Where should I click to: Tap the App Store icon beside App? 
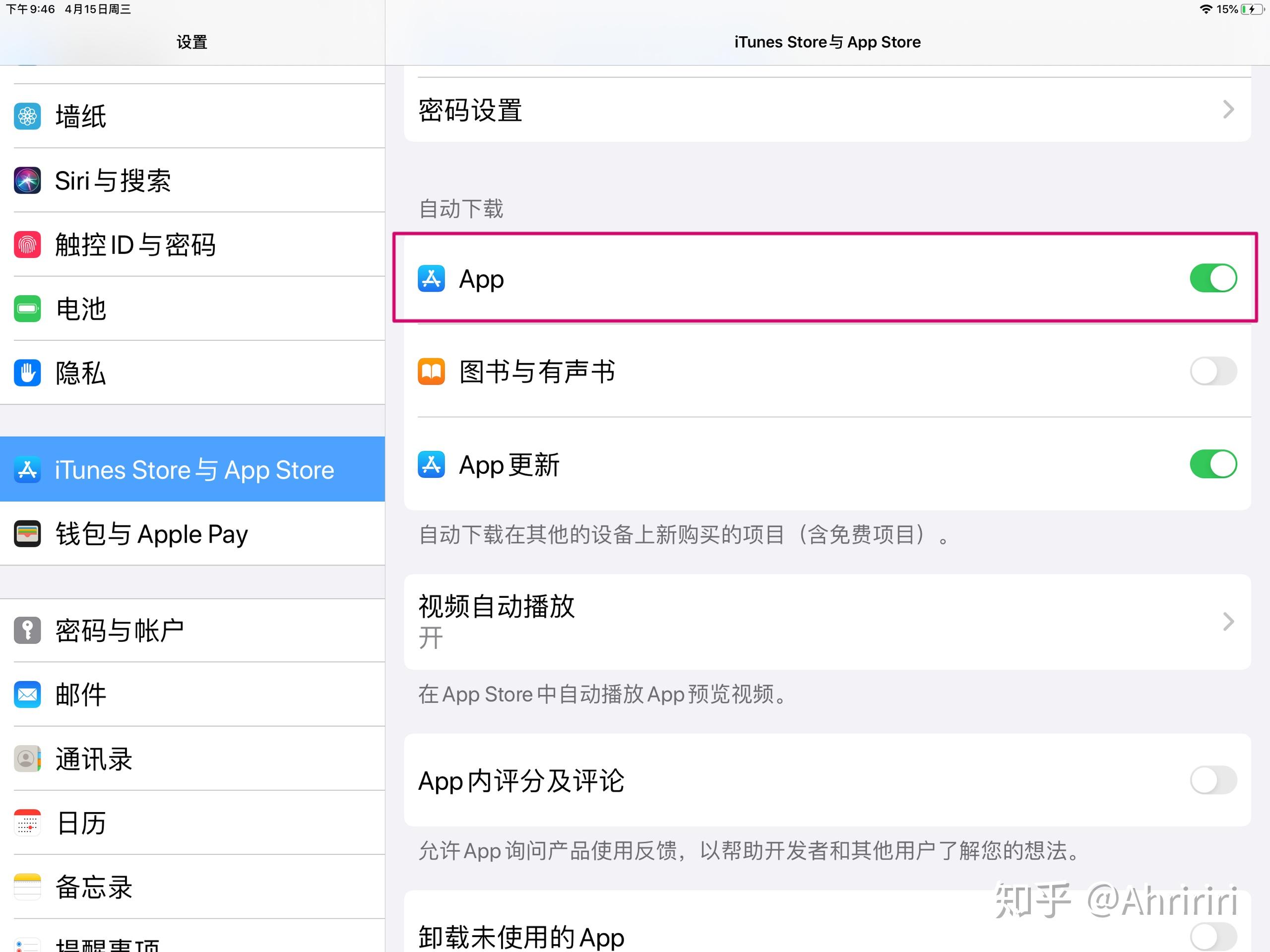pos(431,278)
